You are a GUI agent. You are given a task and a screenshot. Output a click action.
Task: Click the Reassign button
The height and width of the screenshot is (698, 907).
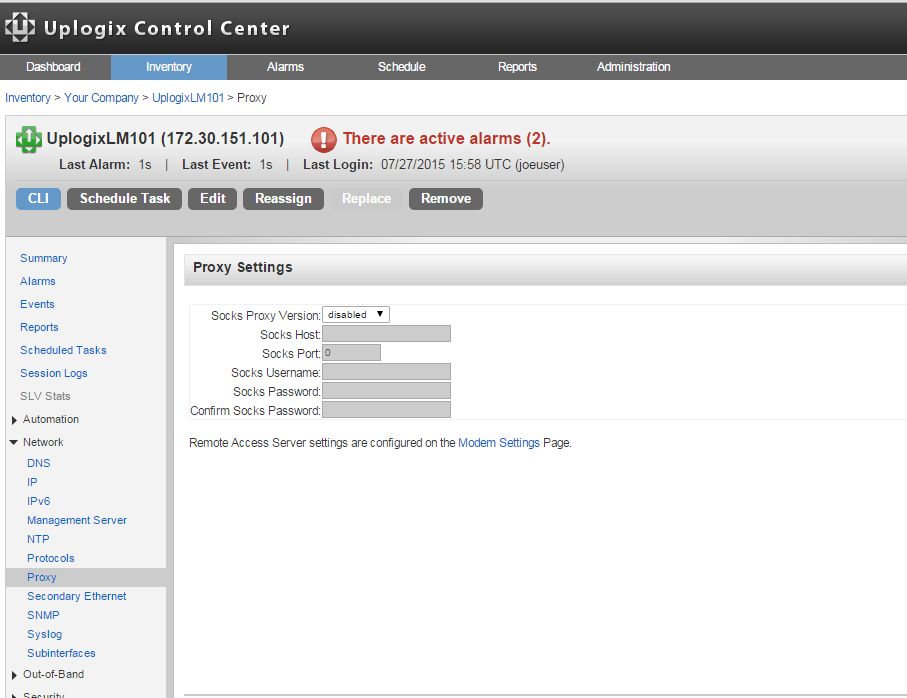(283, 199)
